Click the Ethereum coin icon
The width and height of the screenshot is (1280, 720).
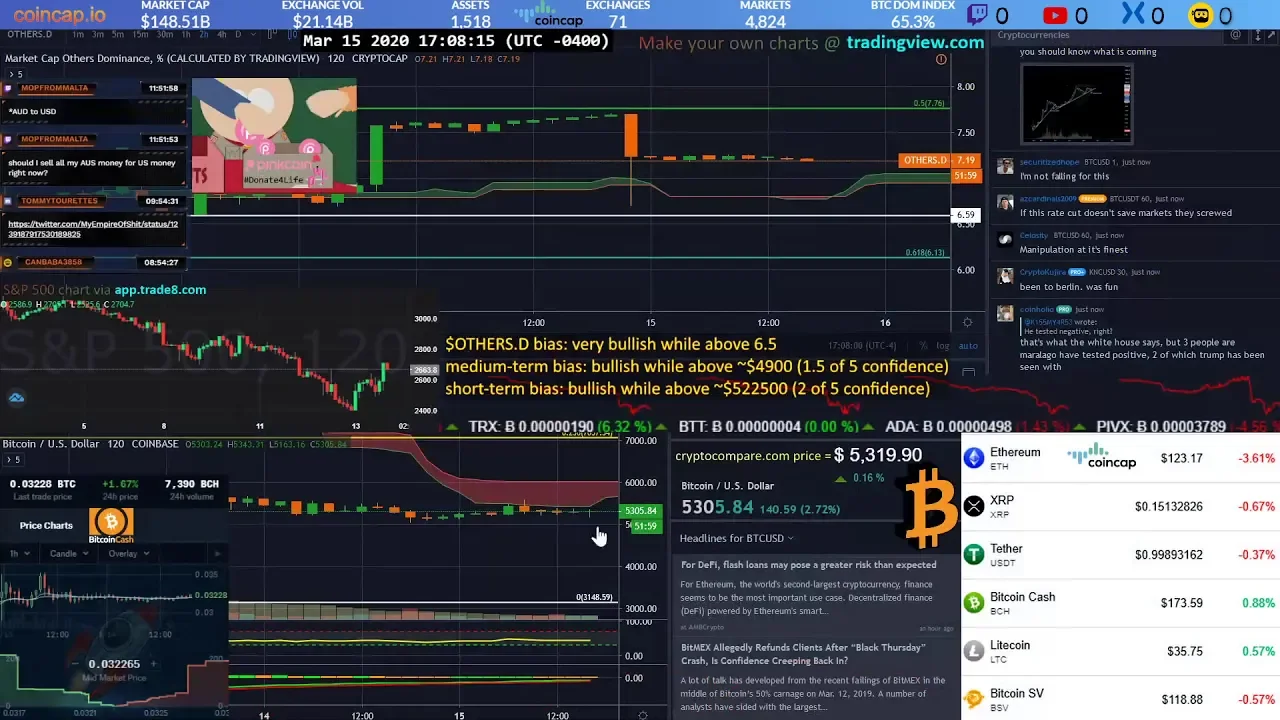coord(974,458)
